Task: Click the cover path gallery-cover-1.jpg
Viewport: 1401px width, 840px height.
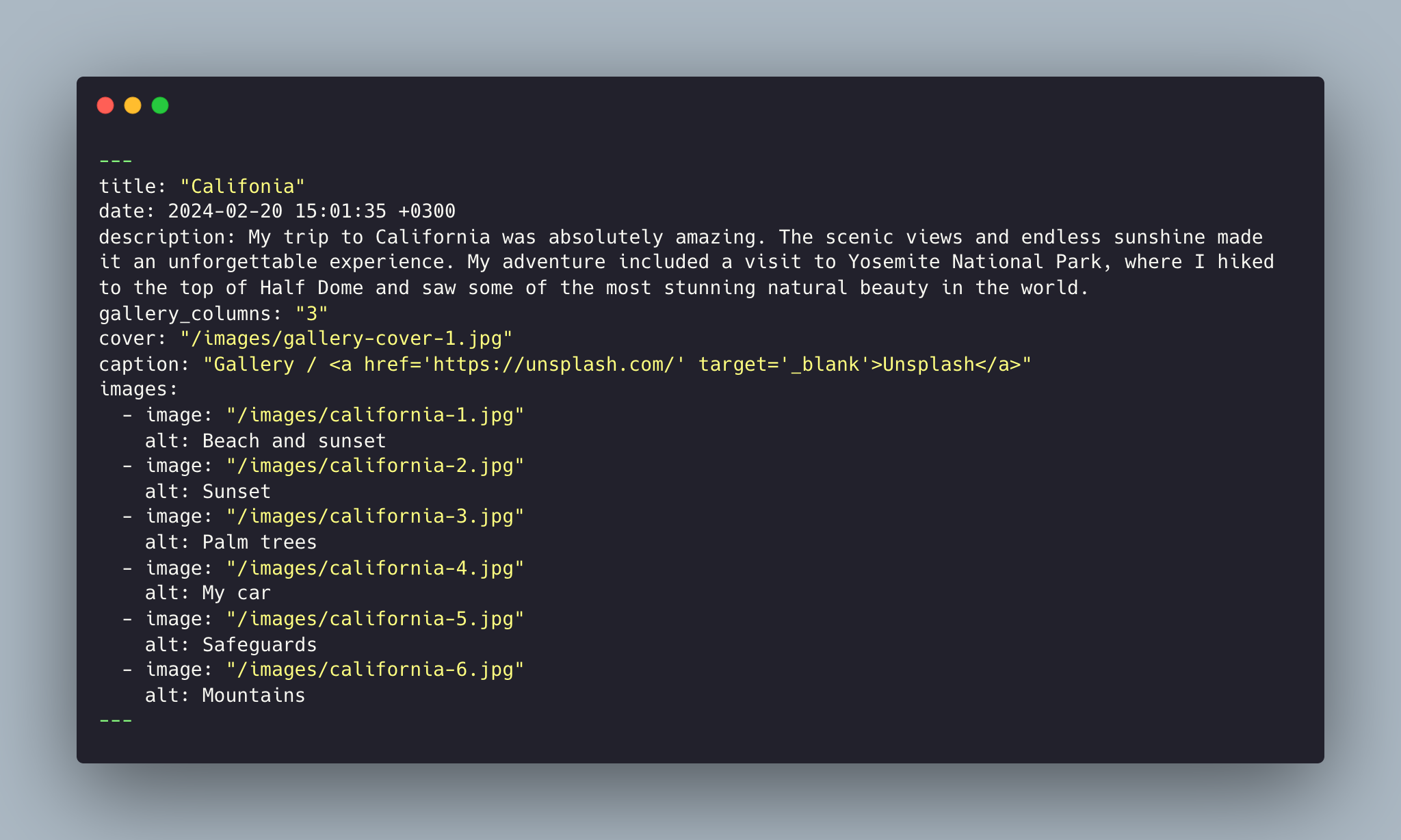Action: (x=346, y=339)
